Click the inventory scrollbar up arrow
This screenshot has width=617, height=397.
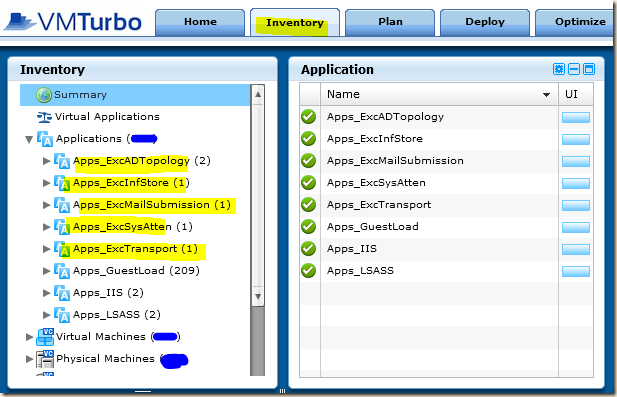click(x=258, y=94)
